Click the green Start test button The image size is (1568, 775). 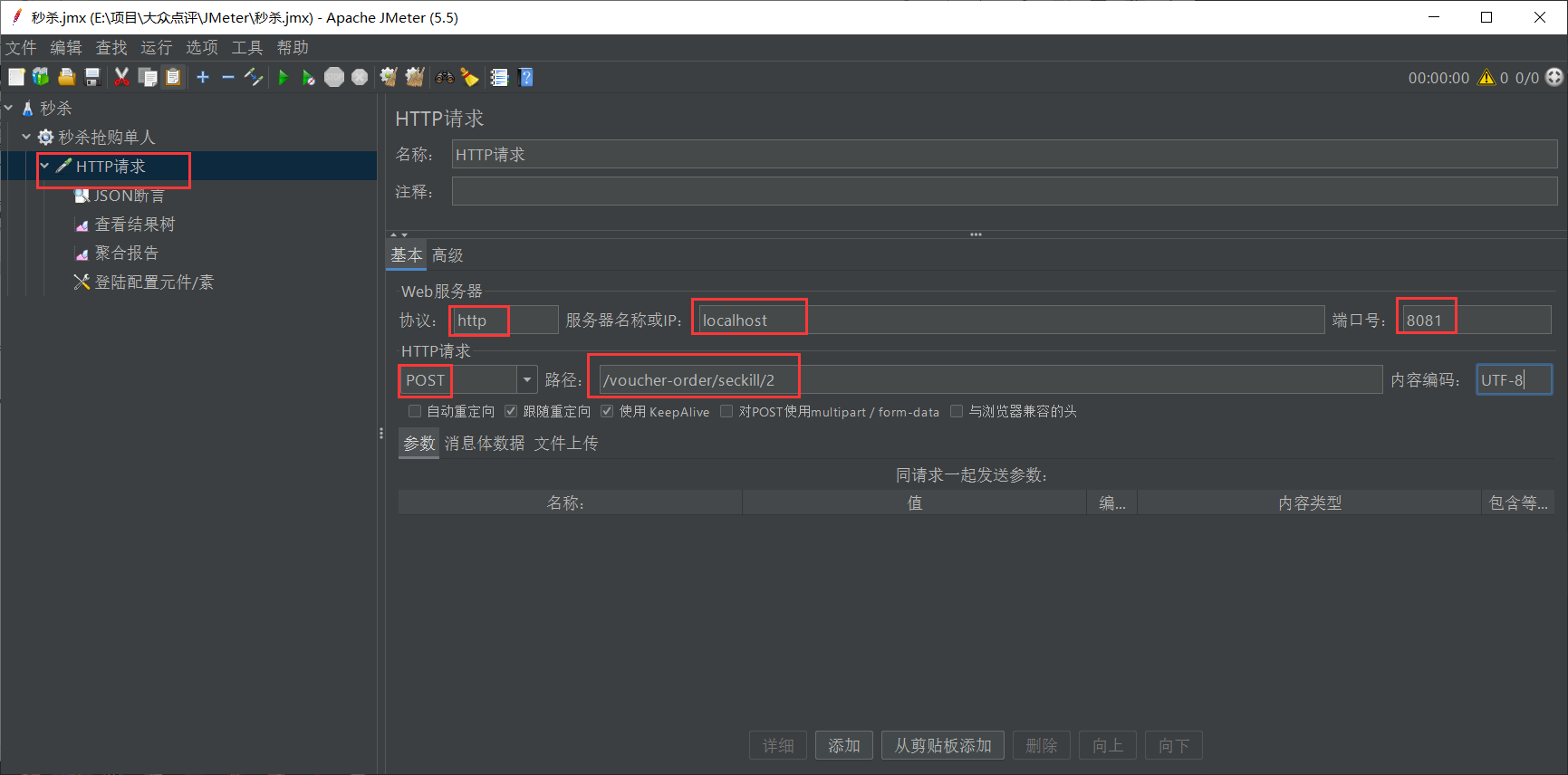[x=283, y=78]
